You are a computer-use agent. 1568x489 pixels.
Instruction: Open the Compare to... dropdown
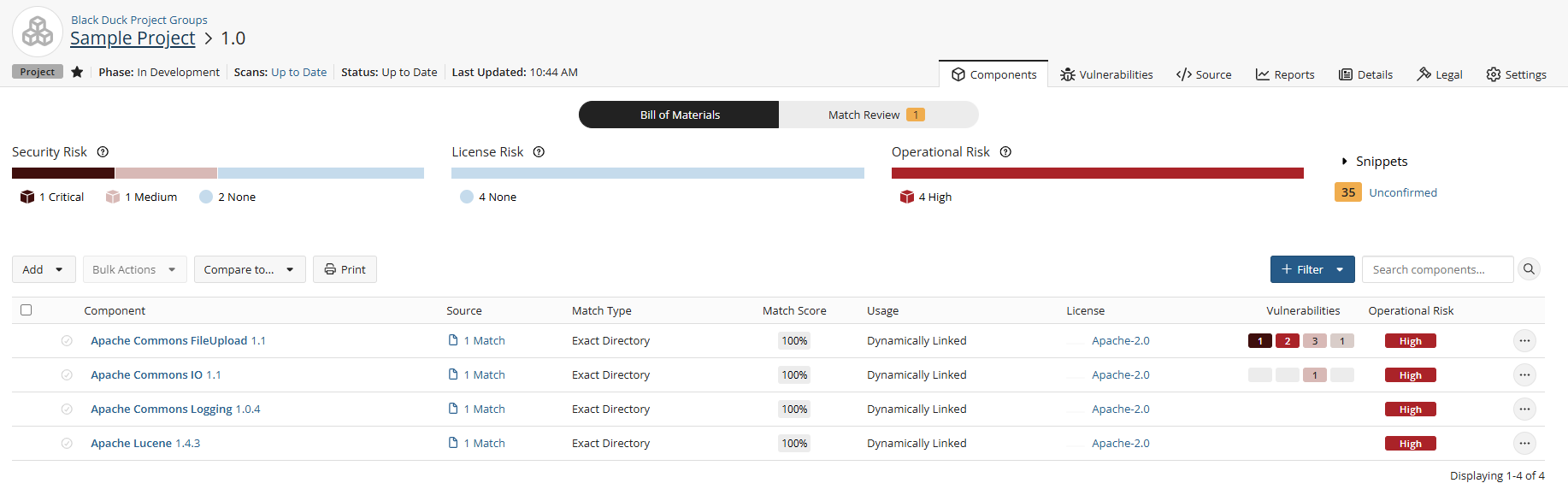tap(250, 269)
